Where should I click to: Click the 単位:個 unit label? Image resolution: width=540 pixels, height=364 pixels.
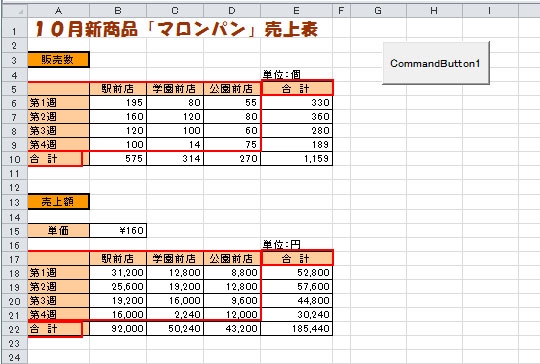[x=281, y=74]
